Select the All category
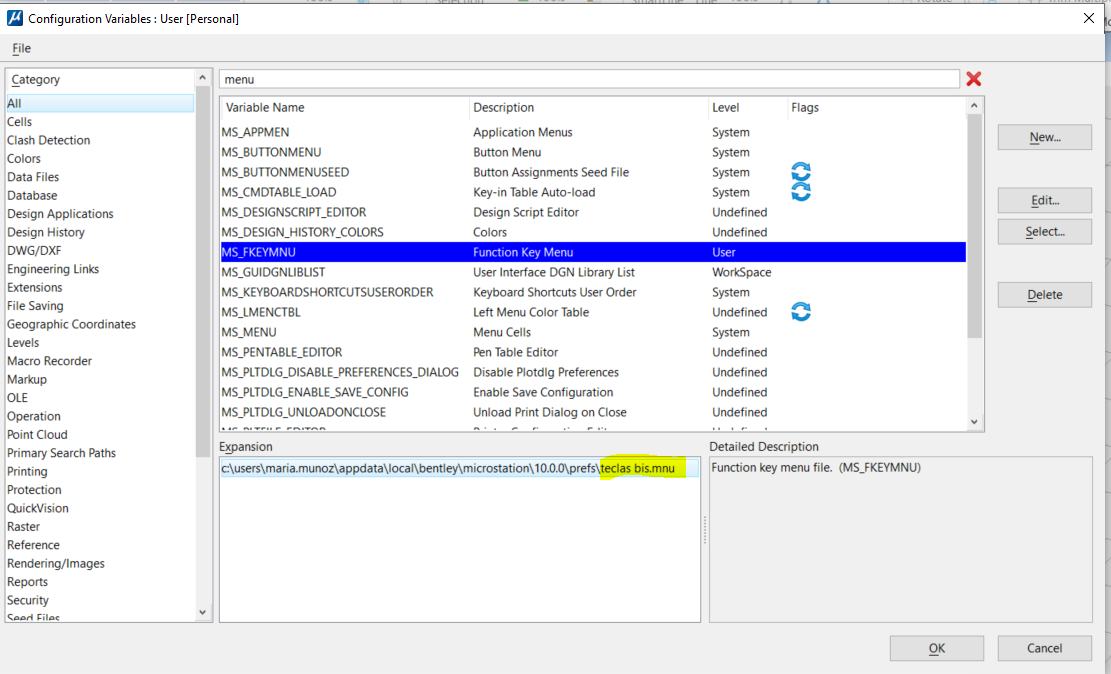 click(100, 103)
